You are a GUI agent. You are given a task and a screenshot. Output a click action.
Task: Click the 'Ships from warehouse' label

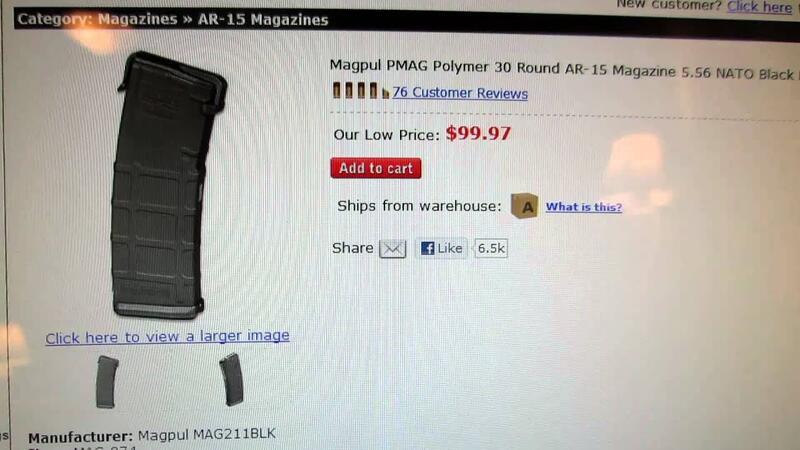pyautogui.click(x=419, y=206)
